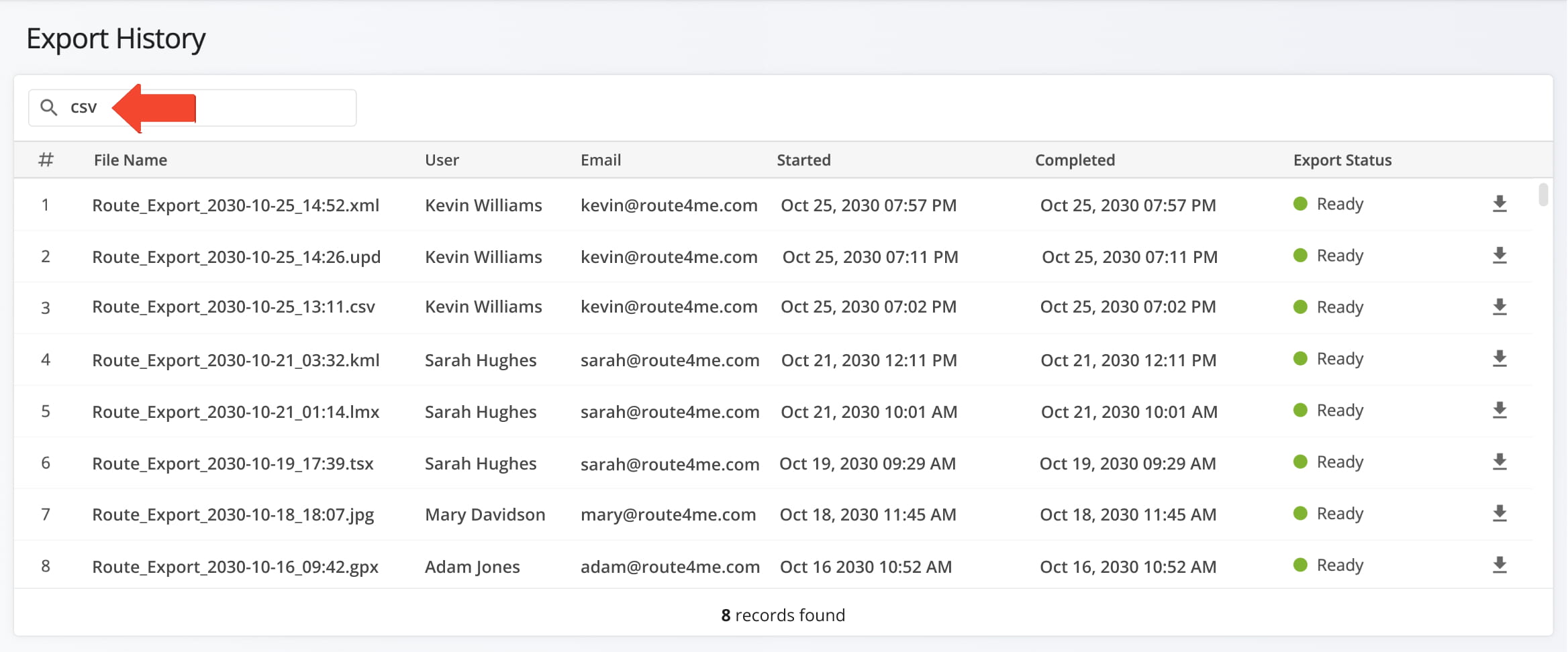Download the Route_Export 18:07.jpg file
This screenshot has height=652, width=1568.
pyautogui.click(x=1500, y=514)
